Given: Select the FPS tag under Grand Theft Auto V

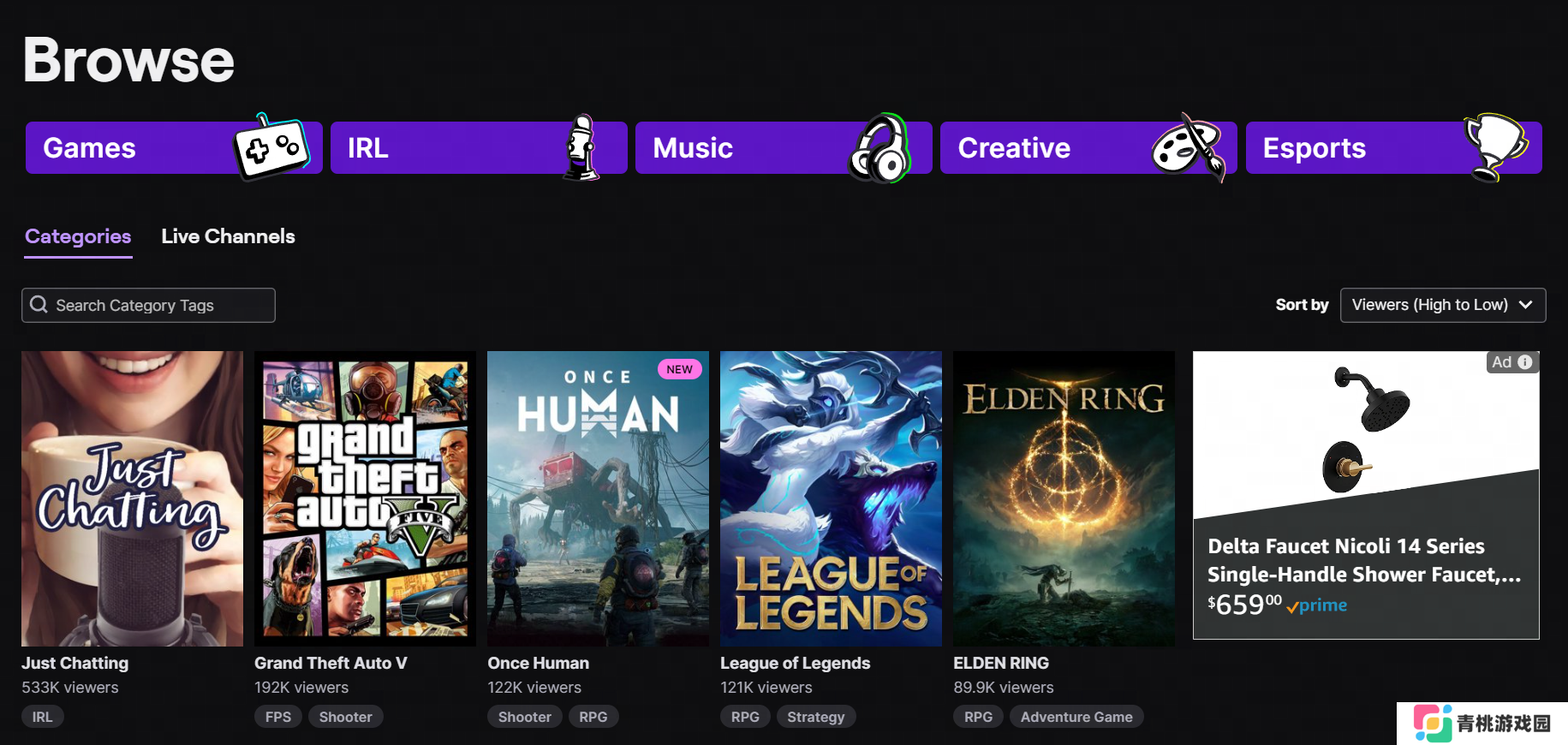Looking at the screenshot, I should pos(278,717).
